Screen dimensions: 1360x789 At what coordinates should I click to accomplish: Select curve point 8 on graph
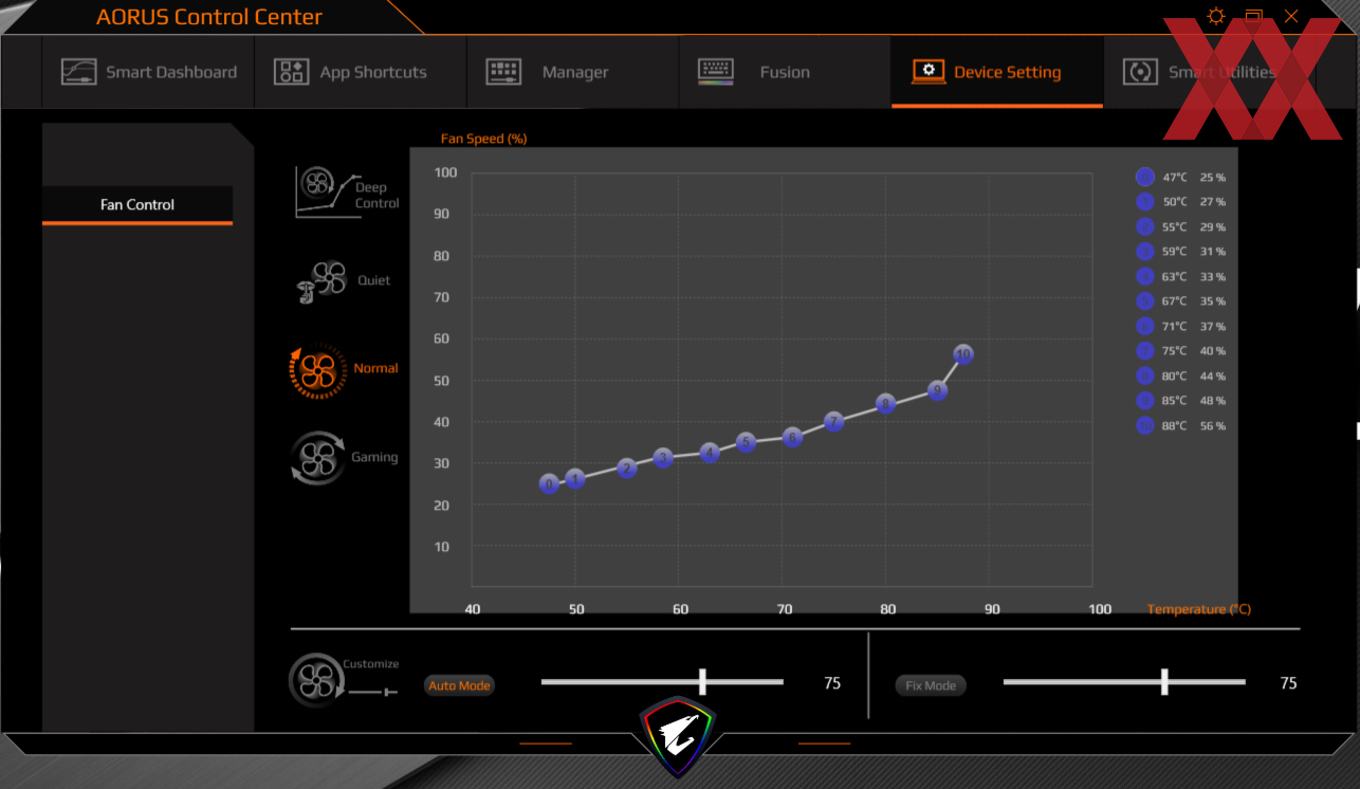click(885, 404)
